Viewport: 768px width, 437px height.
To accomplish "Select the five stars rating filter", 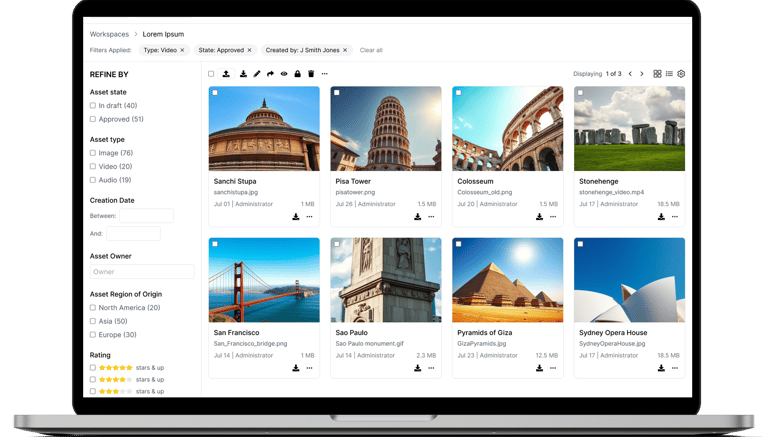I will pos(93,367).
